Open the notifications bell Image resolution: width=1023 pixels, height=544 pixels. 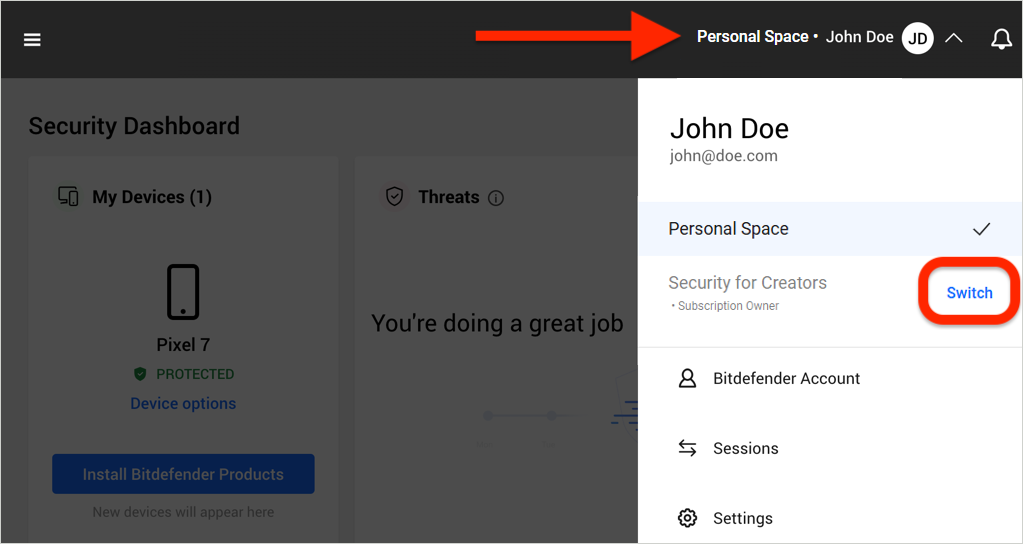[1001, 39]
